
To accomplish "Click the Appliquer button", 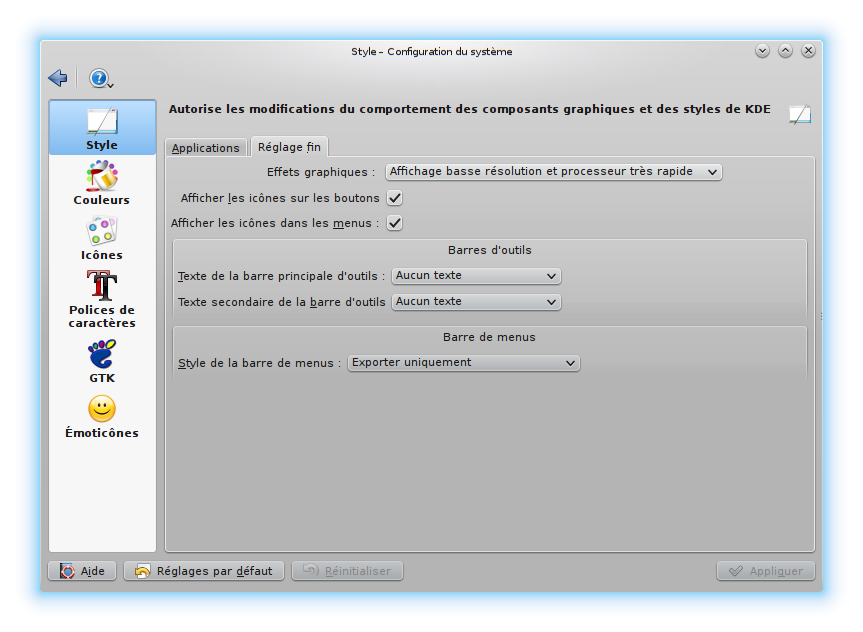I will (x=766, y=571).
